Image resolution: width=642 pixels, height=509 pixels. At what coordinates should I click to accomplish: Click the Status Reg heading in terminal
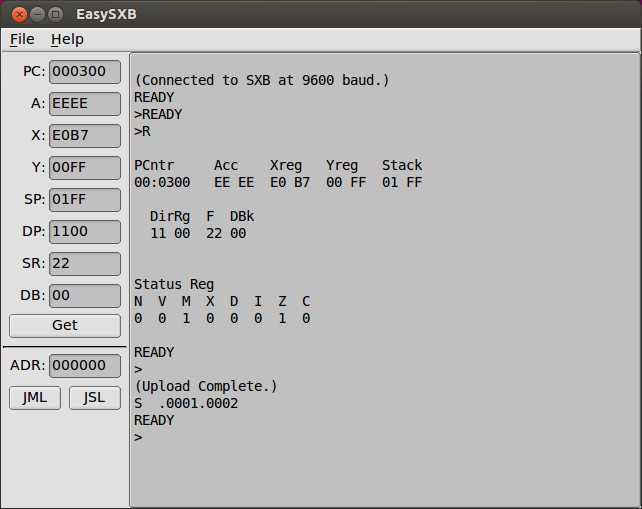174,284
